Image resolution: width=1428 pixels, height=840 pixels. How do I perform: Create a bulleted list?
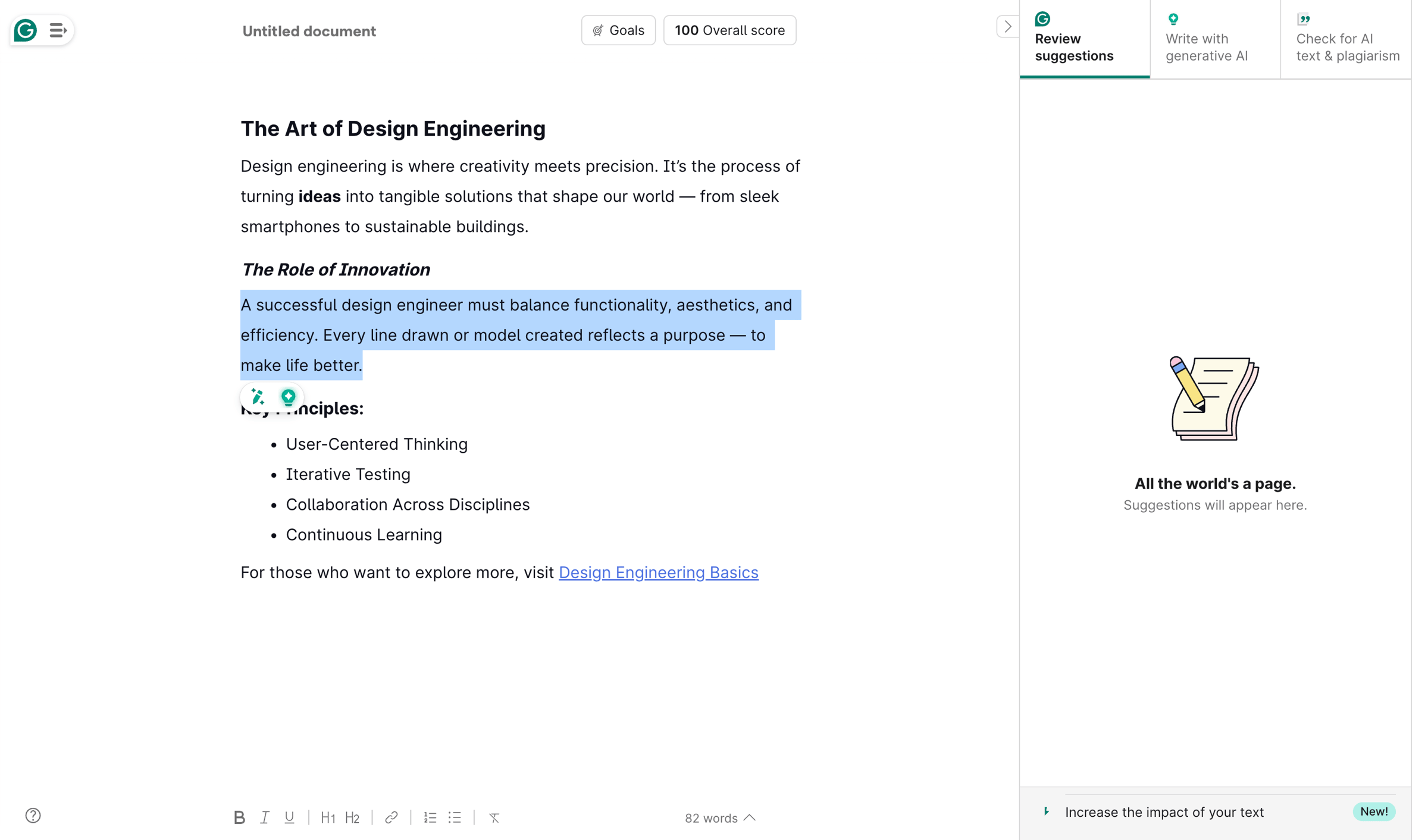tap(455, 817)
